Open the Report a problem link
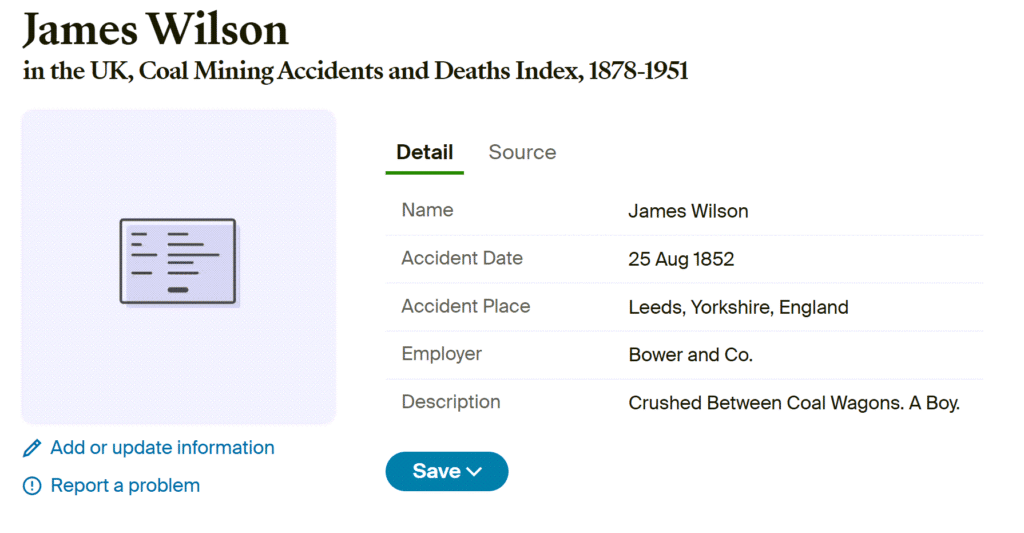 pos(125,486)
